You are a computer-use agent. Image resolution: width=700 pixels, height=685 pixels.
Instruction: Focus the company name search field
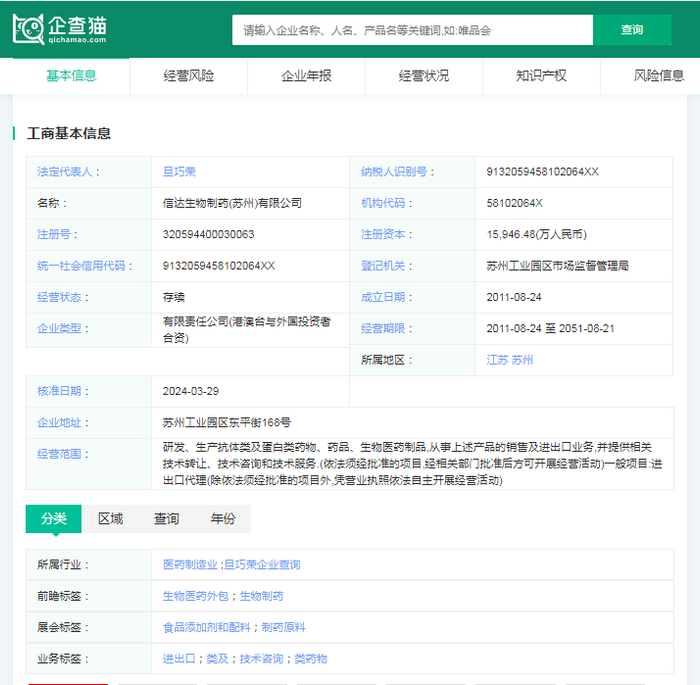pos(412,30)
